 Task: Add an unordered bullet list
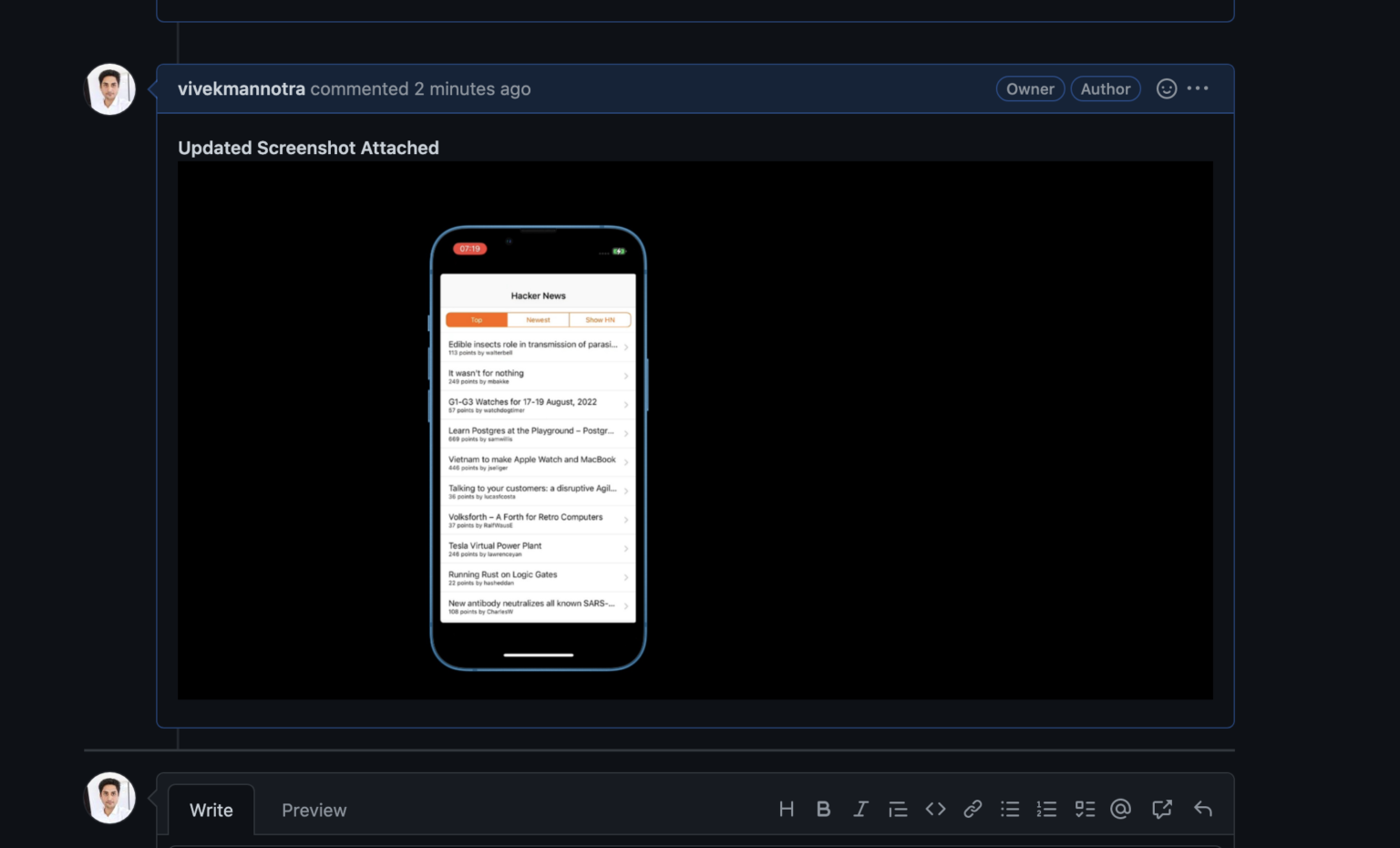[1009, 809]
